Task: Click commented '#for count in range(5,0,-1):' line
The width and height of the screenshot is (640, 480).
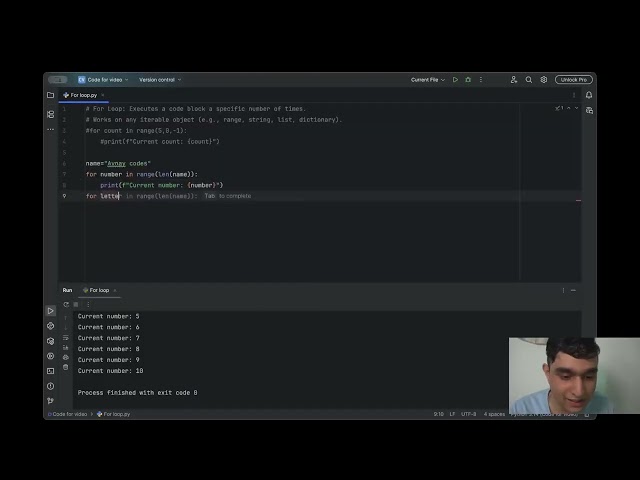Action: pyautogui.click(x=136, y=131)
